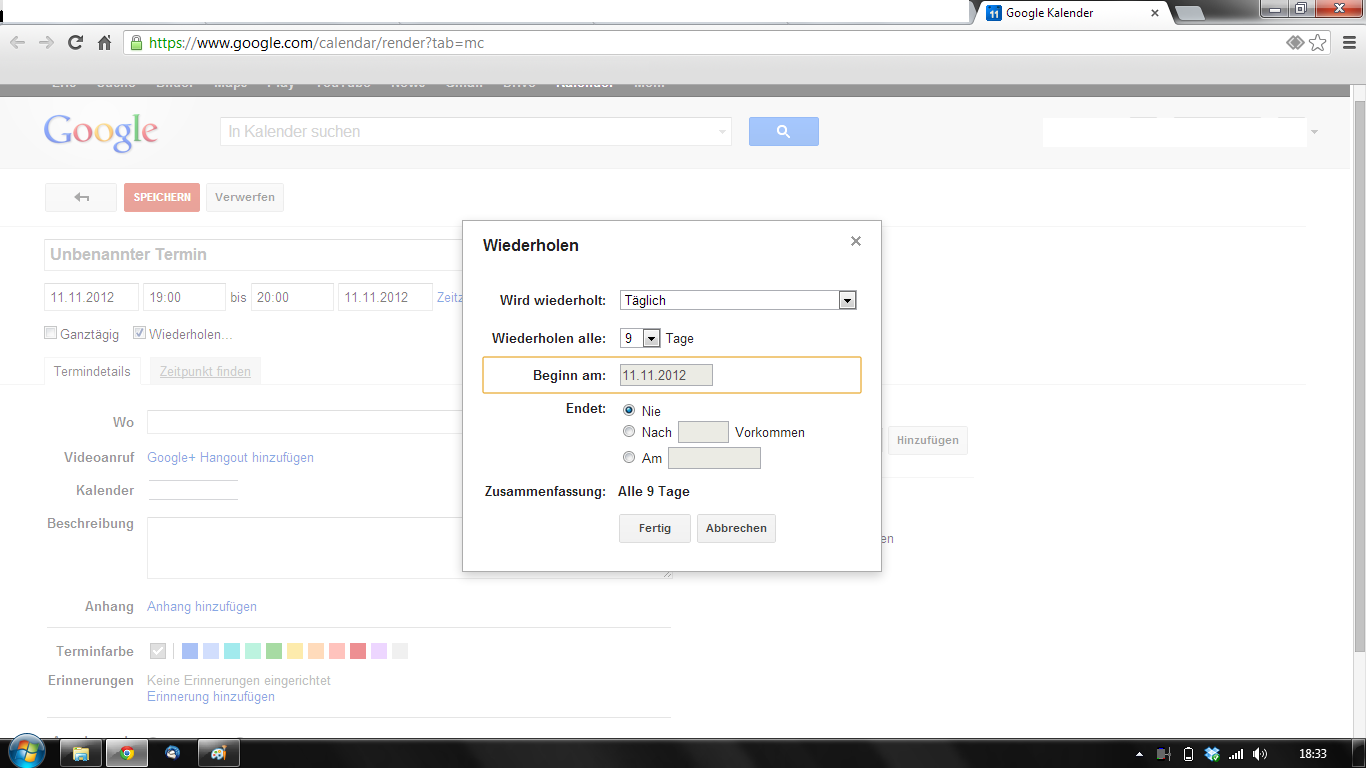This screenshot has height=768, width=1366.
Task: Click the Wo location input field
Action: click(305, 422)
